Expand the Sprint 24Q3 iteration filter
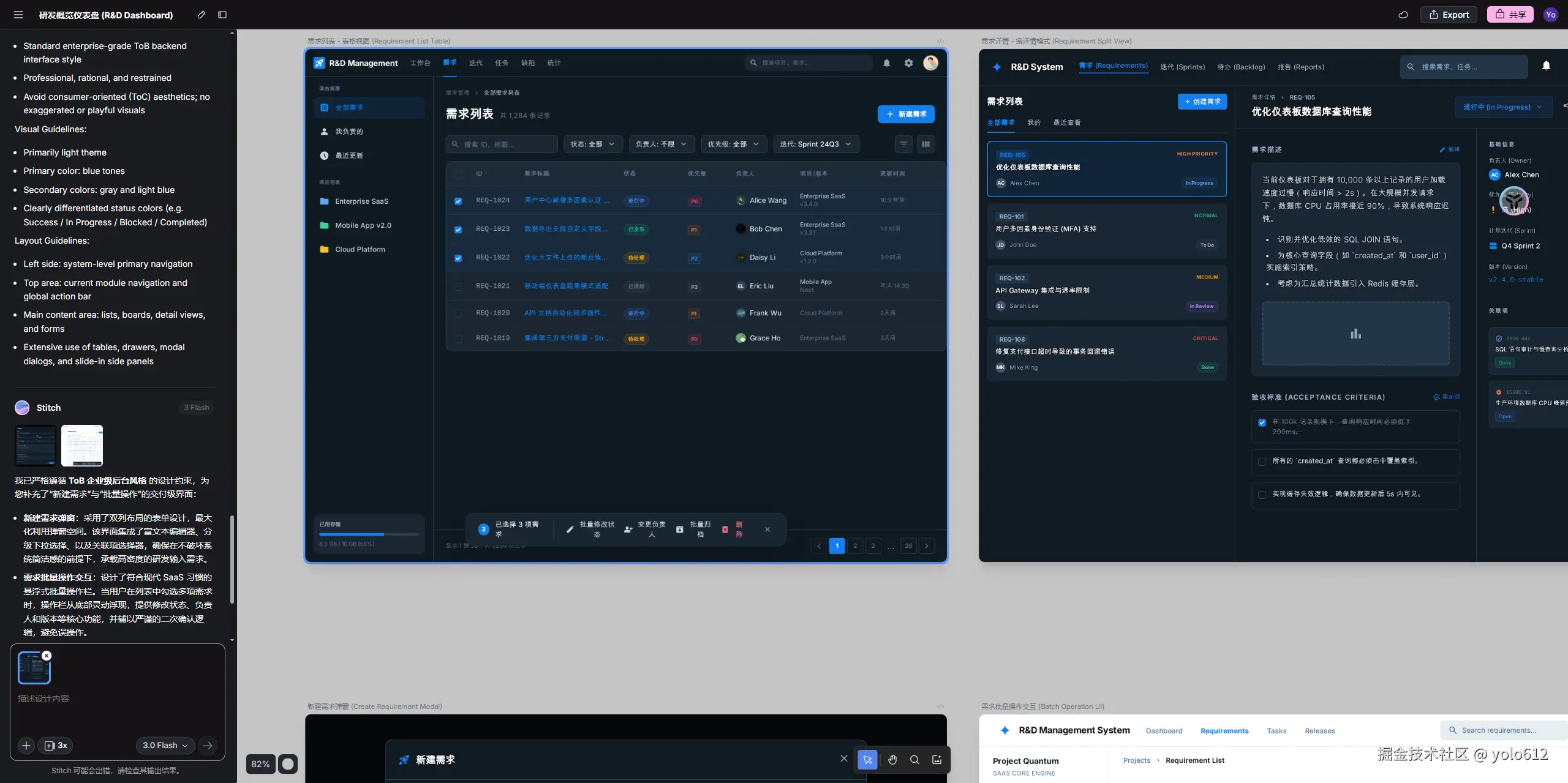1568x783 pixels. point(815,144)
